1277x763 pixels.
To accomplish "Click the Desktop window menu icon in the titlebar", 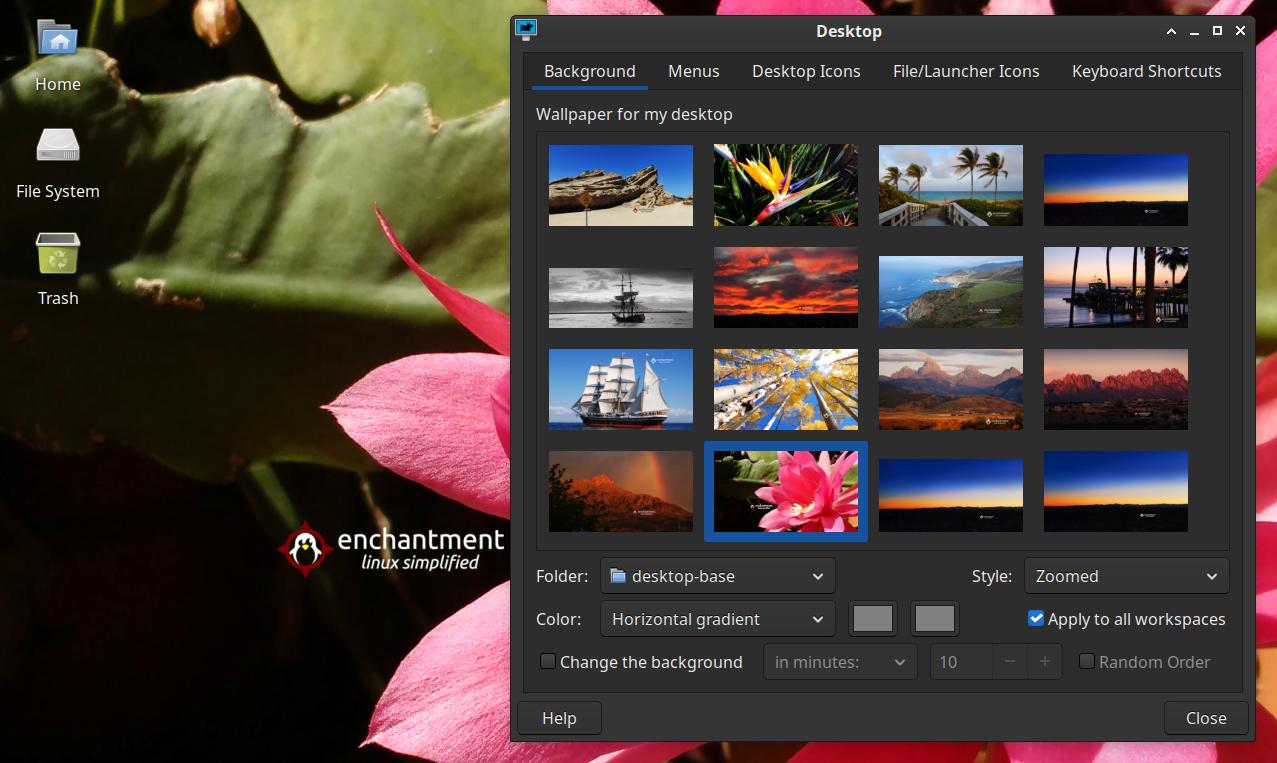I will (x=526, y=30).
